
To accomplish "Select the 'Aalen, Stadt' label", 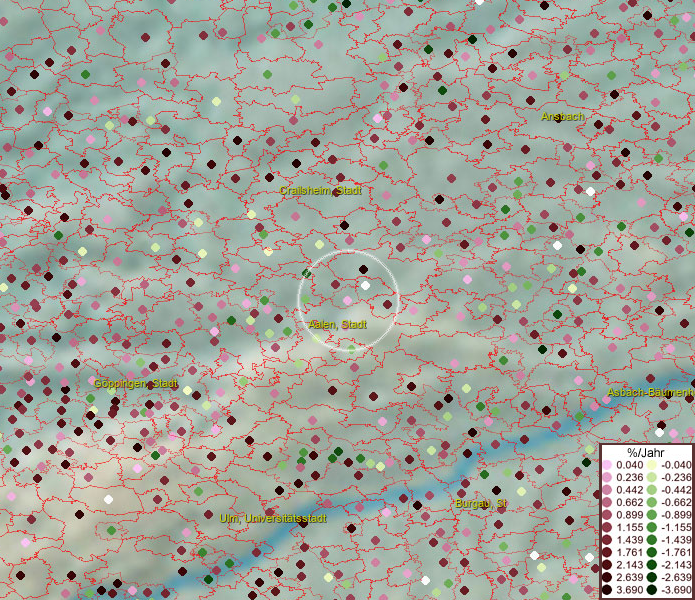I will coord(337,324).
